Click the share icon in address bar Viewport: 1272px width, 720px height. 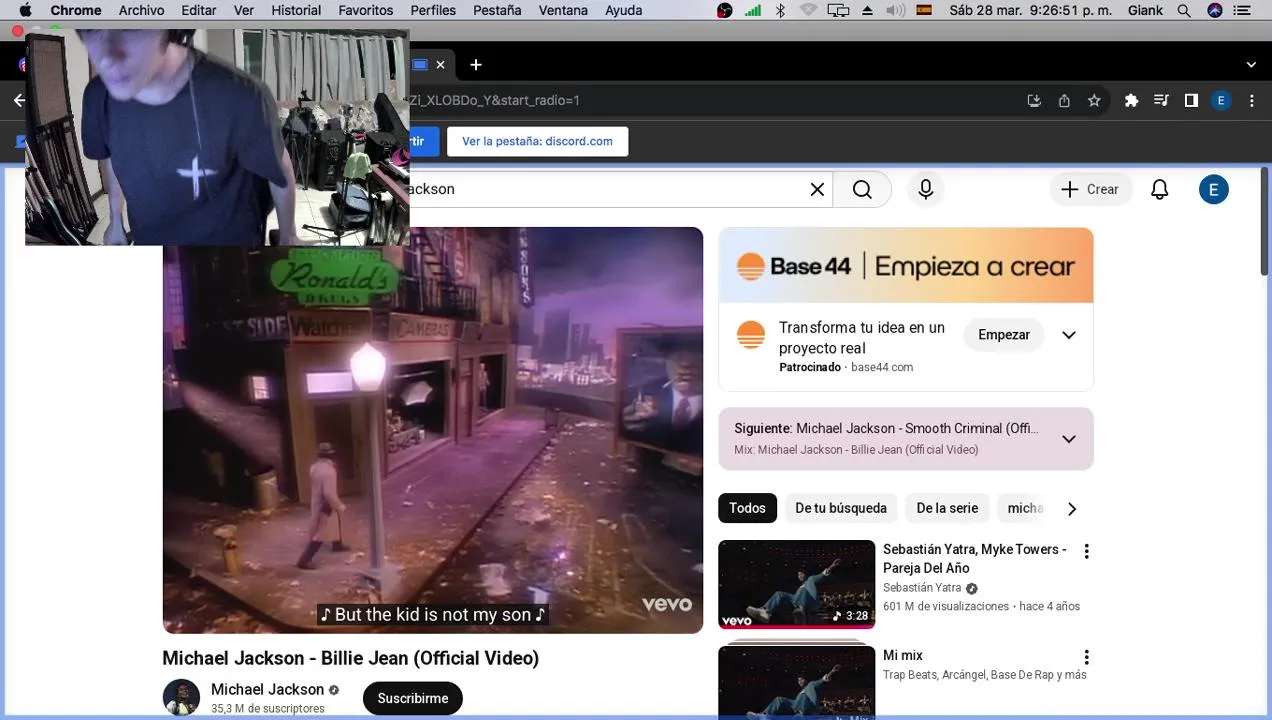tap(1064, 100)
